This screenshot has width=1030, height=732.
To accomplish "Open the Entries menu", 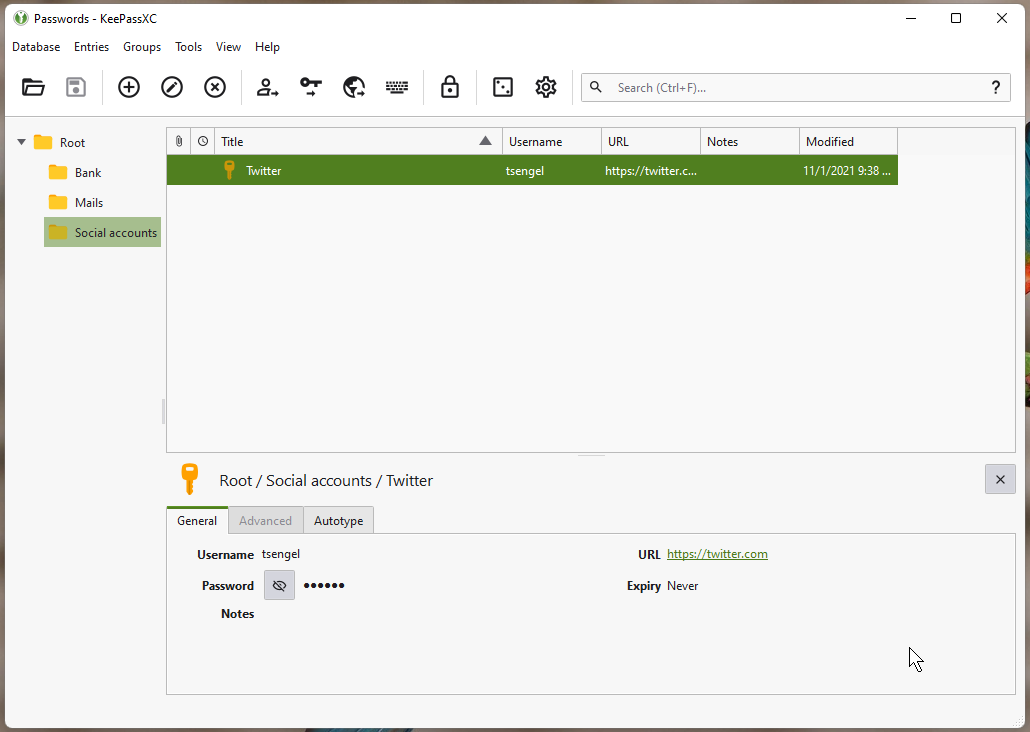I will [x=91, y=47].
